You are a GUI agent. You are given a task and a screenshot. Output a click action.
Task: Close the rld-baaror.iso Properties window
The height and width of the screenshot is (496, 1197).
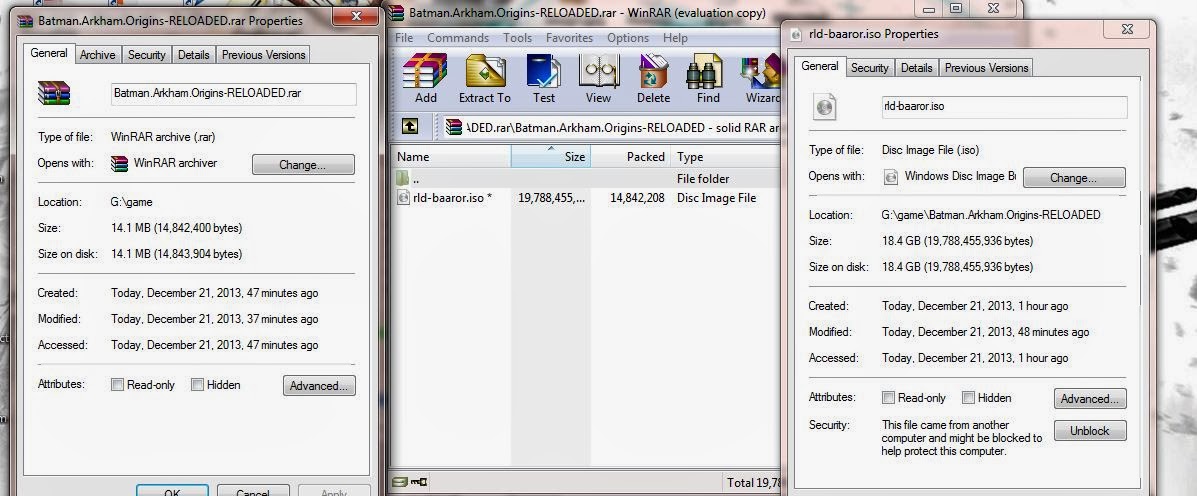(x=1127, y=29)
